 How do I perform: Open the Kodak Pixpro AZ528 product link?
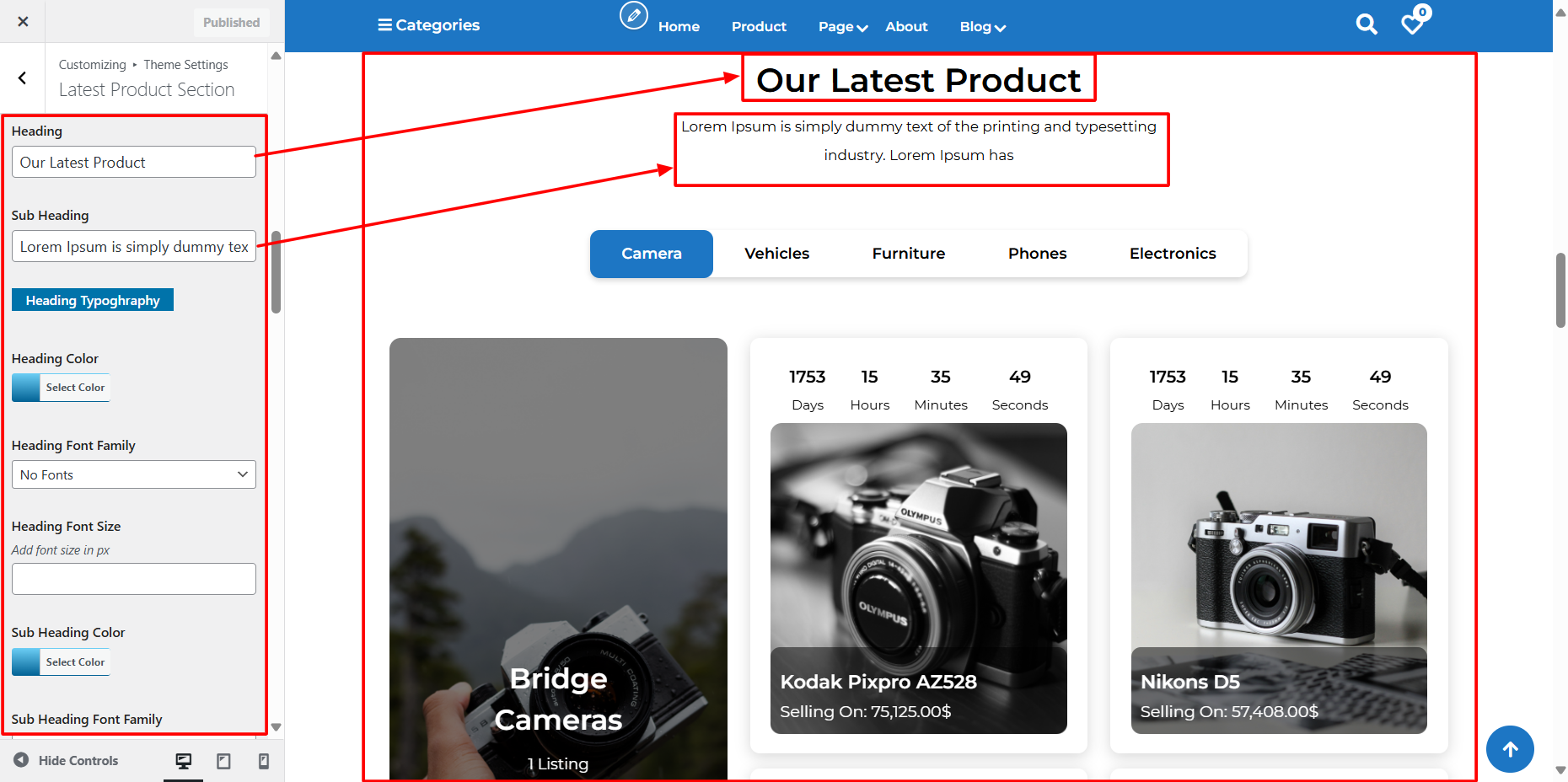(x=878, y=682)
